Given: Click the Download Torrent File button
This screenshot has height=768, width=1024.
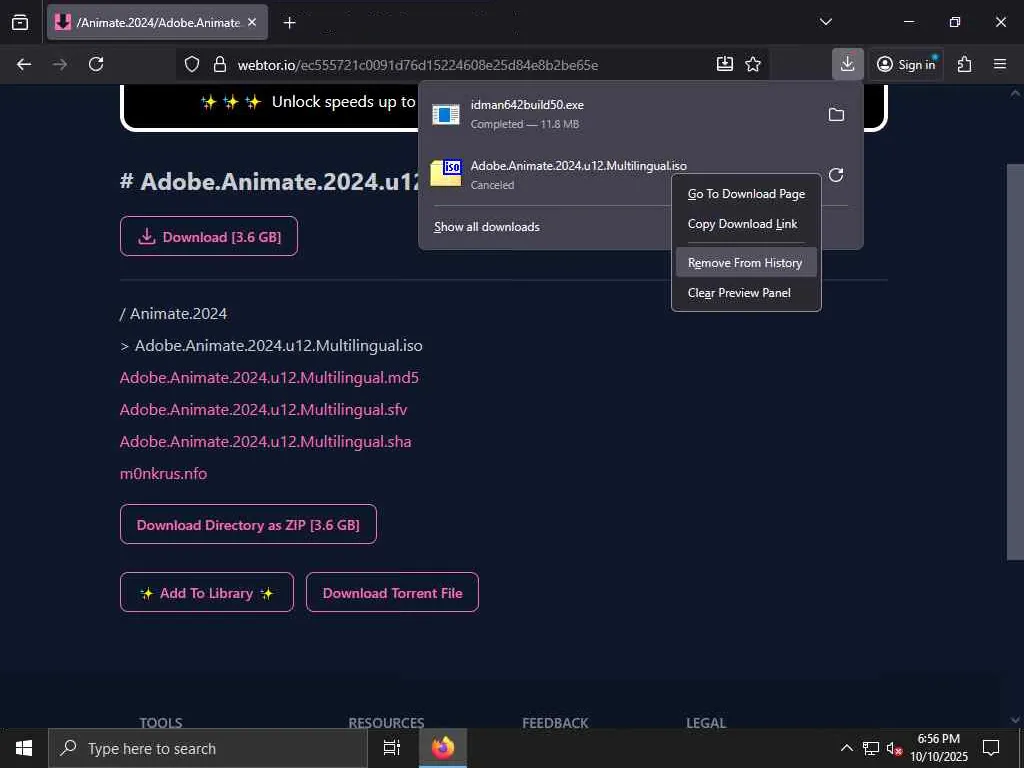Looking at the screenshot, I should pos(392,592).
